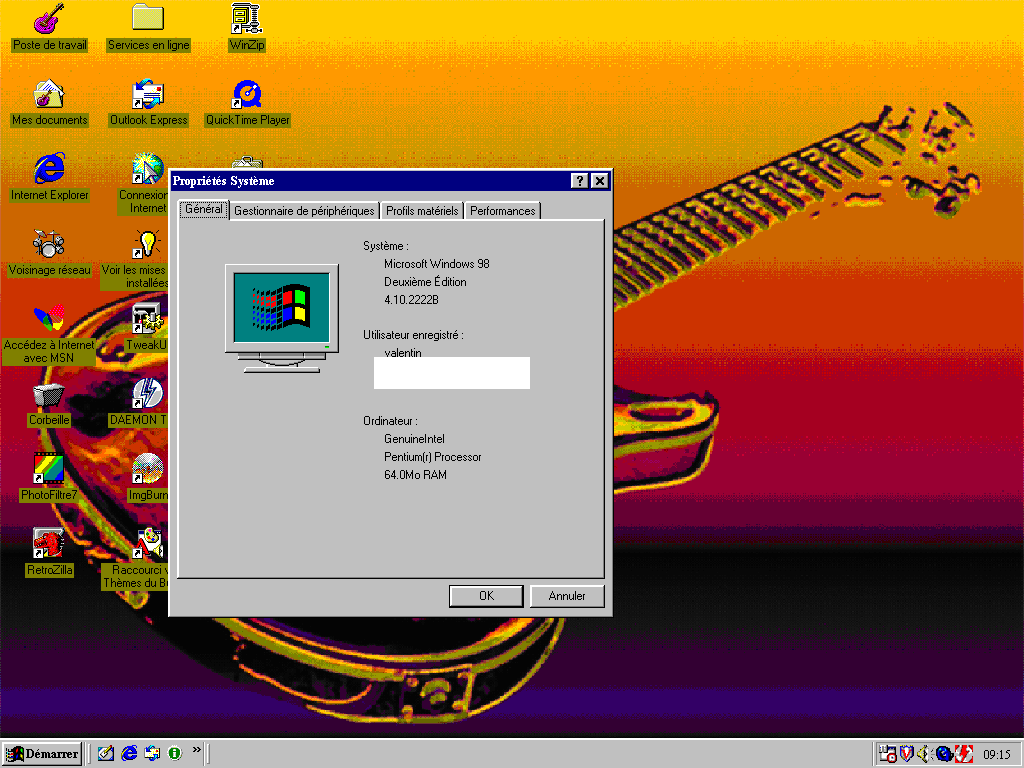Screen dimensions: 1024x768
Task: Expand the quick launch overflow chevron
Action: pyautogui.click(x=197, y=750)
